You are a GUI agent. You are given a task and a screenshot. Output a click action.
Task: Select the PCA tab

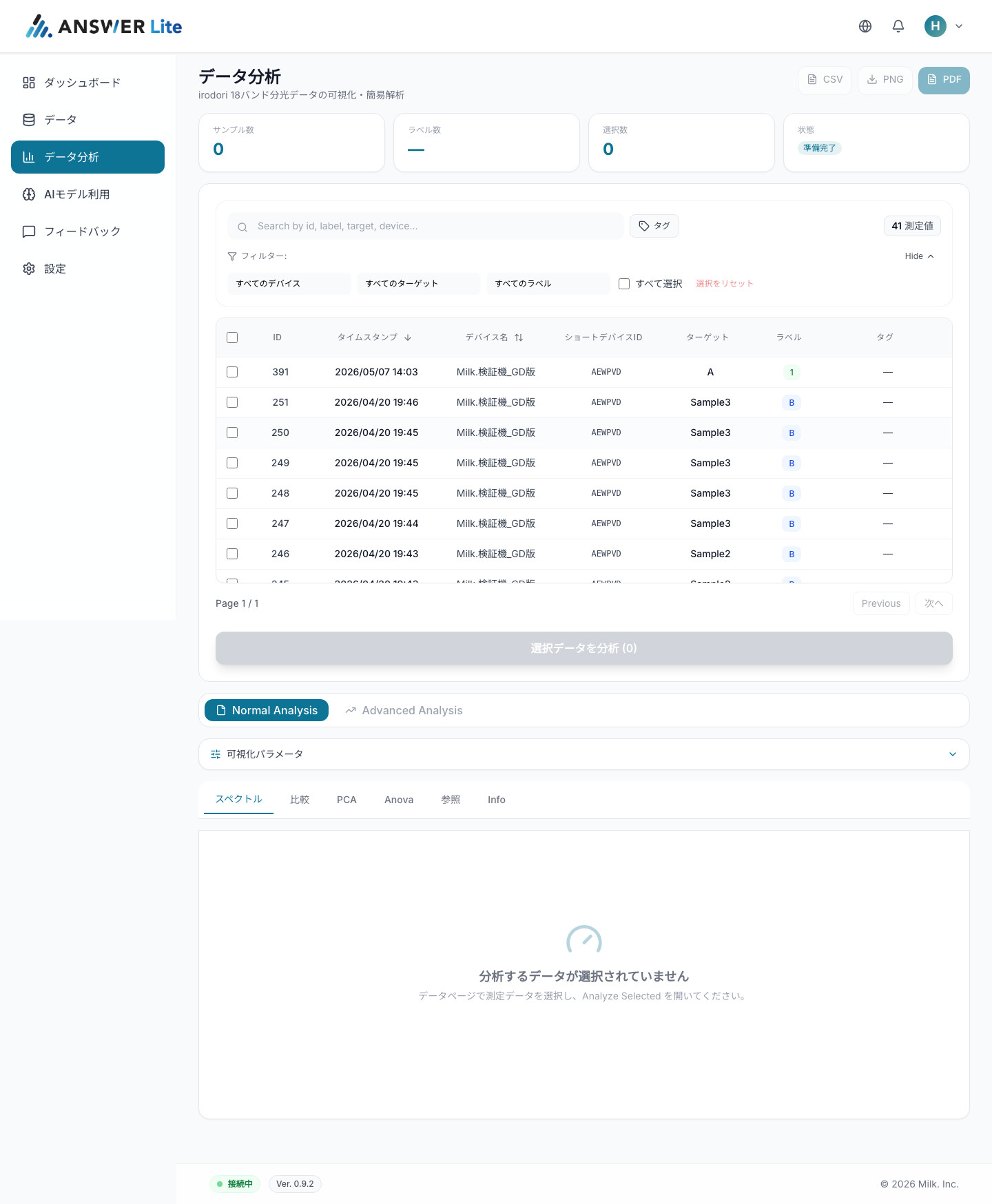click(347, 800)
